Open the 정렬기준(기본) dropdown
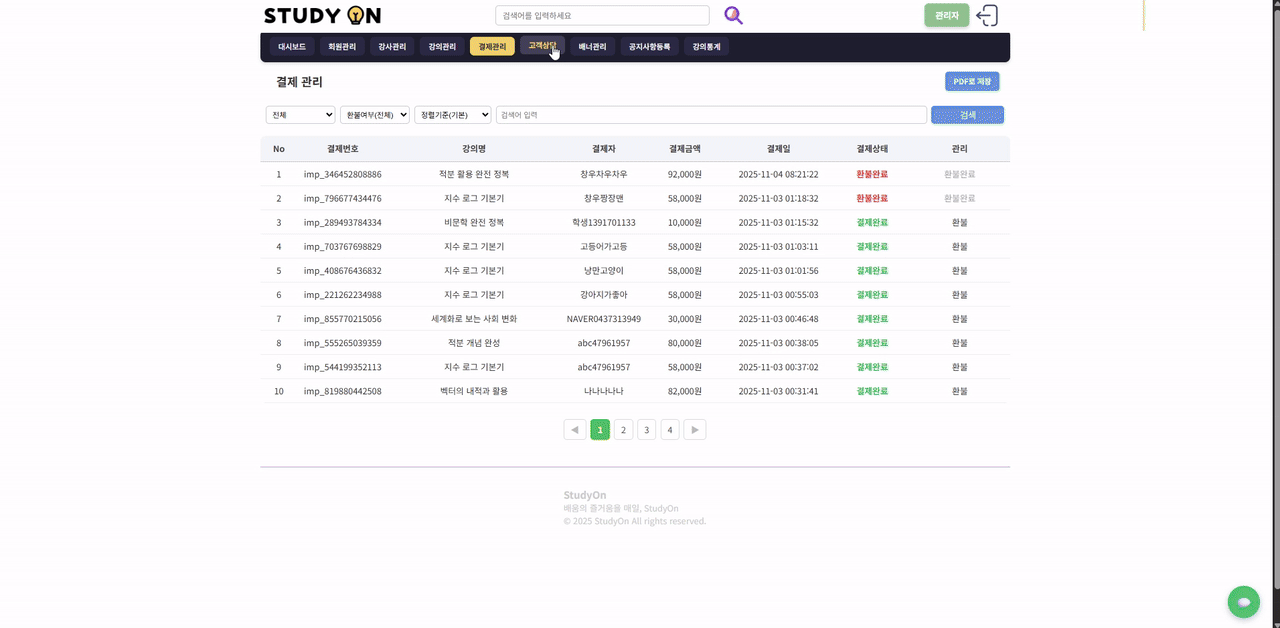This screenshot has width=1280, height=628. [453, 115]
